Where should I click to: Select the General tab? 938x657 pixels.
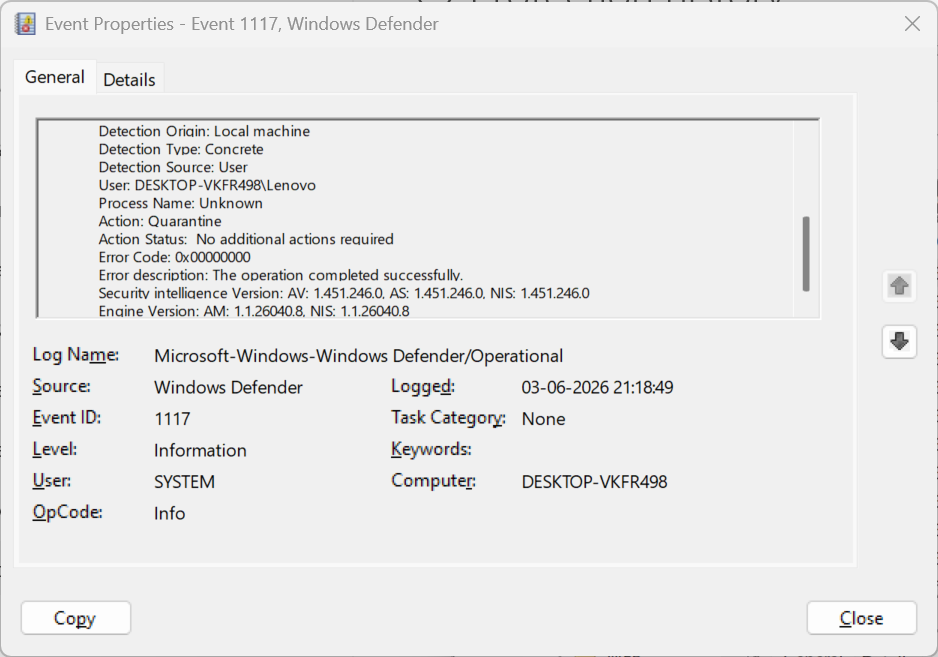(54, 77)
